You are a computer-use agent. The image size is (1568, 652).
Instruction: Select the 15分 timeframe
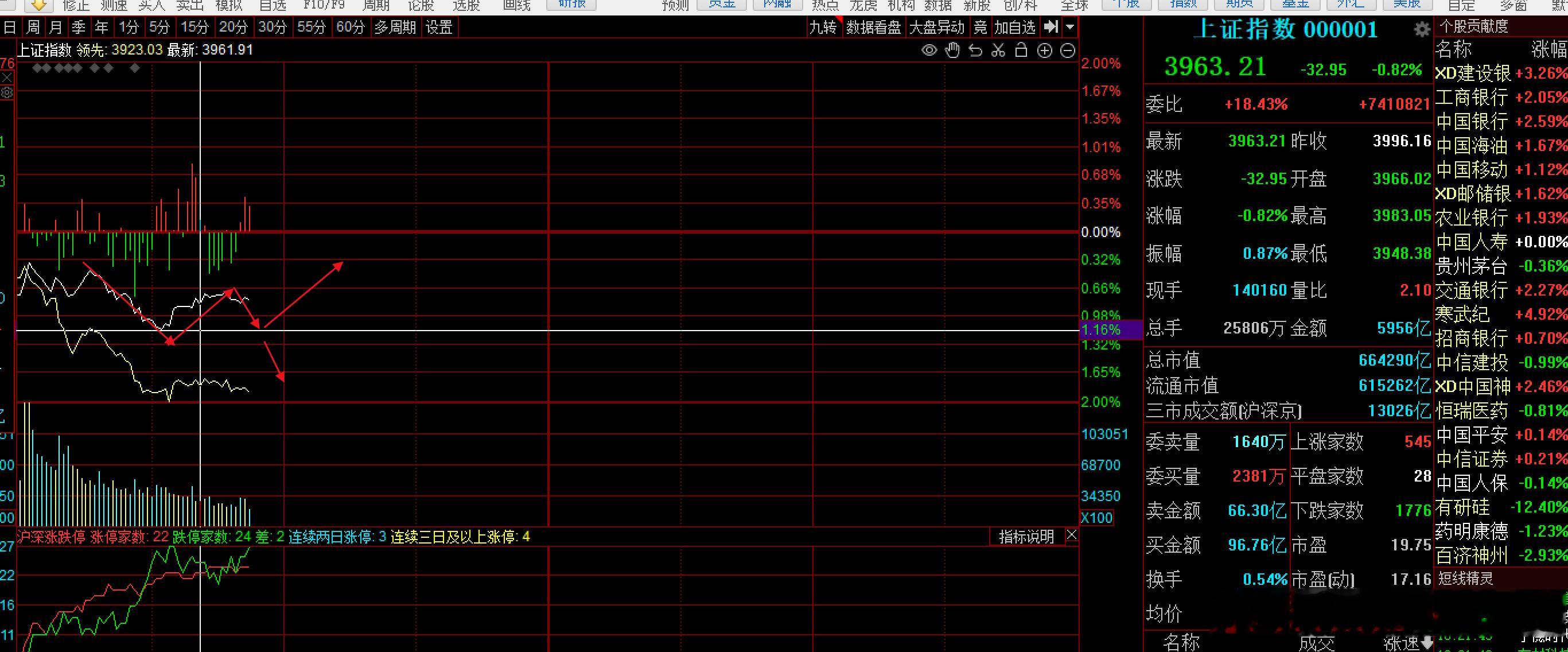[x=195, y=28]
